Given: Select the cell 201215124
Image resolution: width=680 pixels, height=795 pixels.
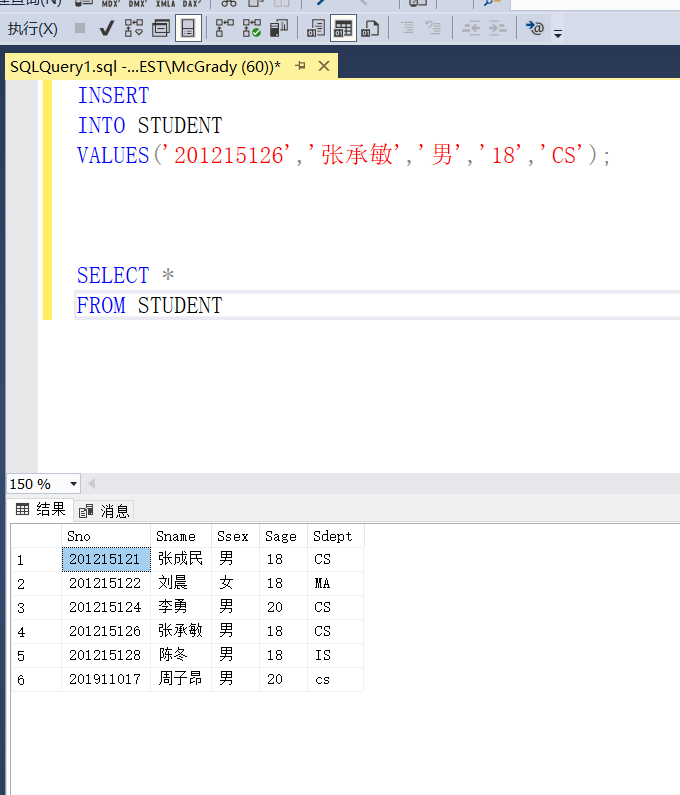Looking at the screenshot, I should coord(106,607).
